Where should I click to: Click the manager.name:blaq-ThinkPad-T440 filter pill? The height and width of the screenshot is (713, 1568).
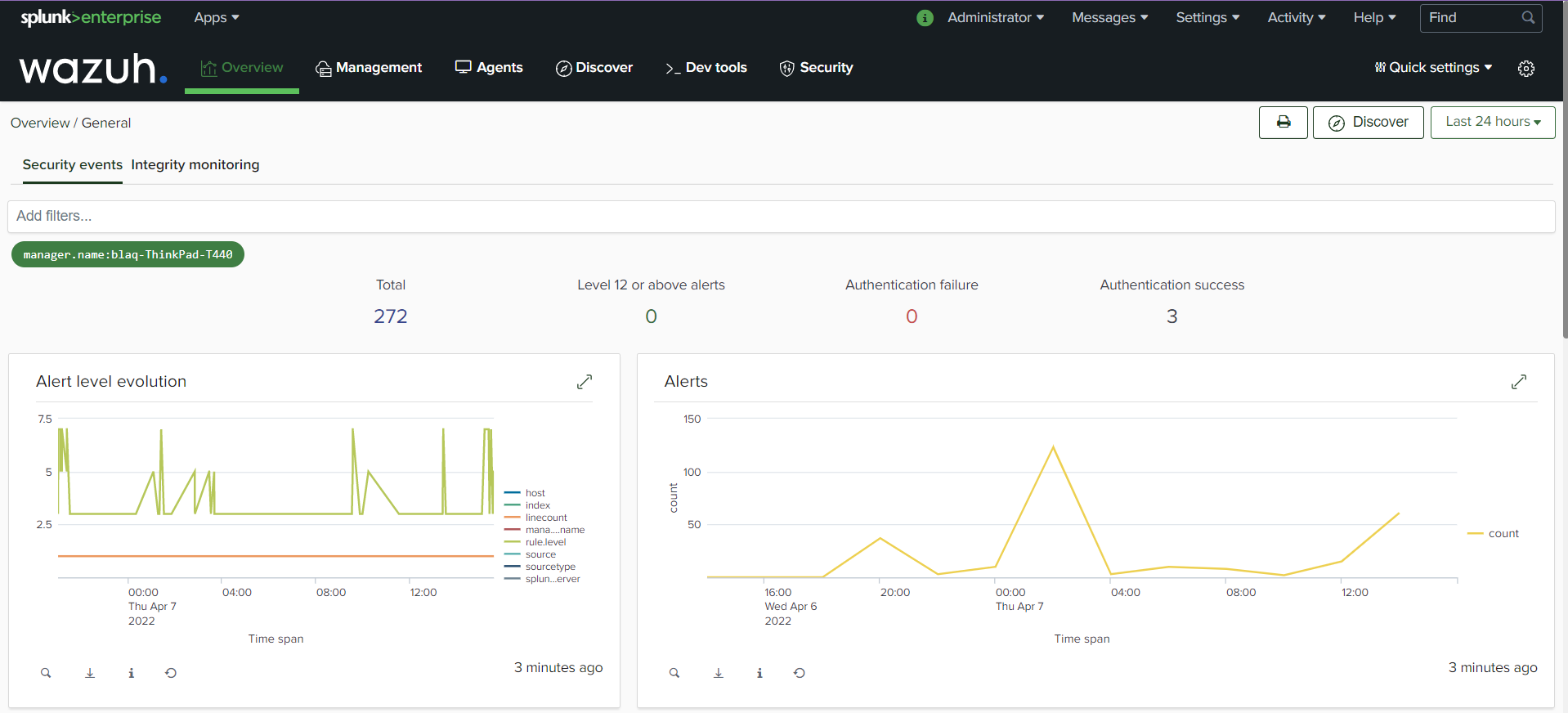pyautogui.click(x=128, y=254)
